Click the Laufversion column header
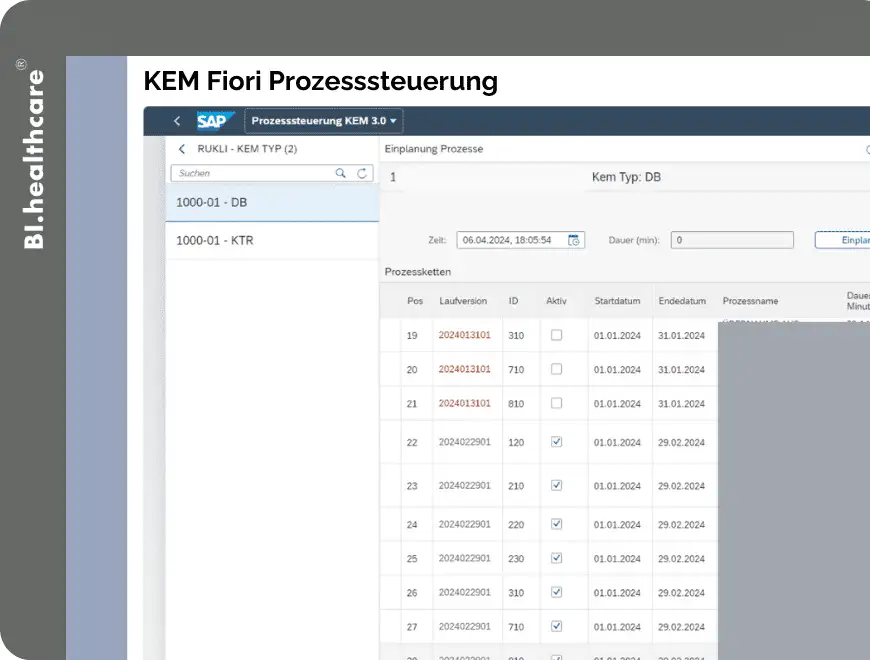870x660 pixels. click(x=463, y=301)
